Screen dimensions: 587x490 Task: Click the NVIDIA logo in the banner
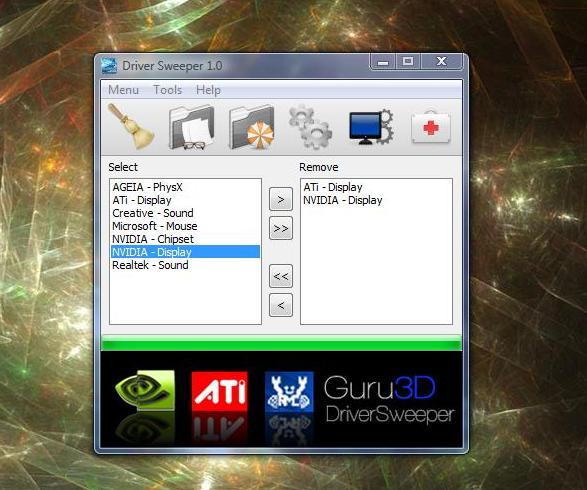click(x=145, y=390)
